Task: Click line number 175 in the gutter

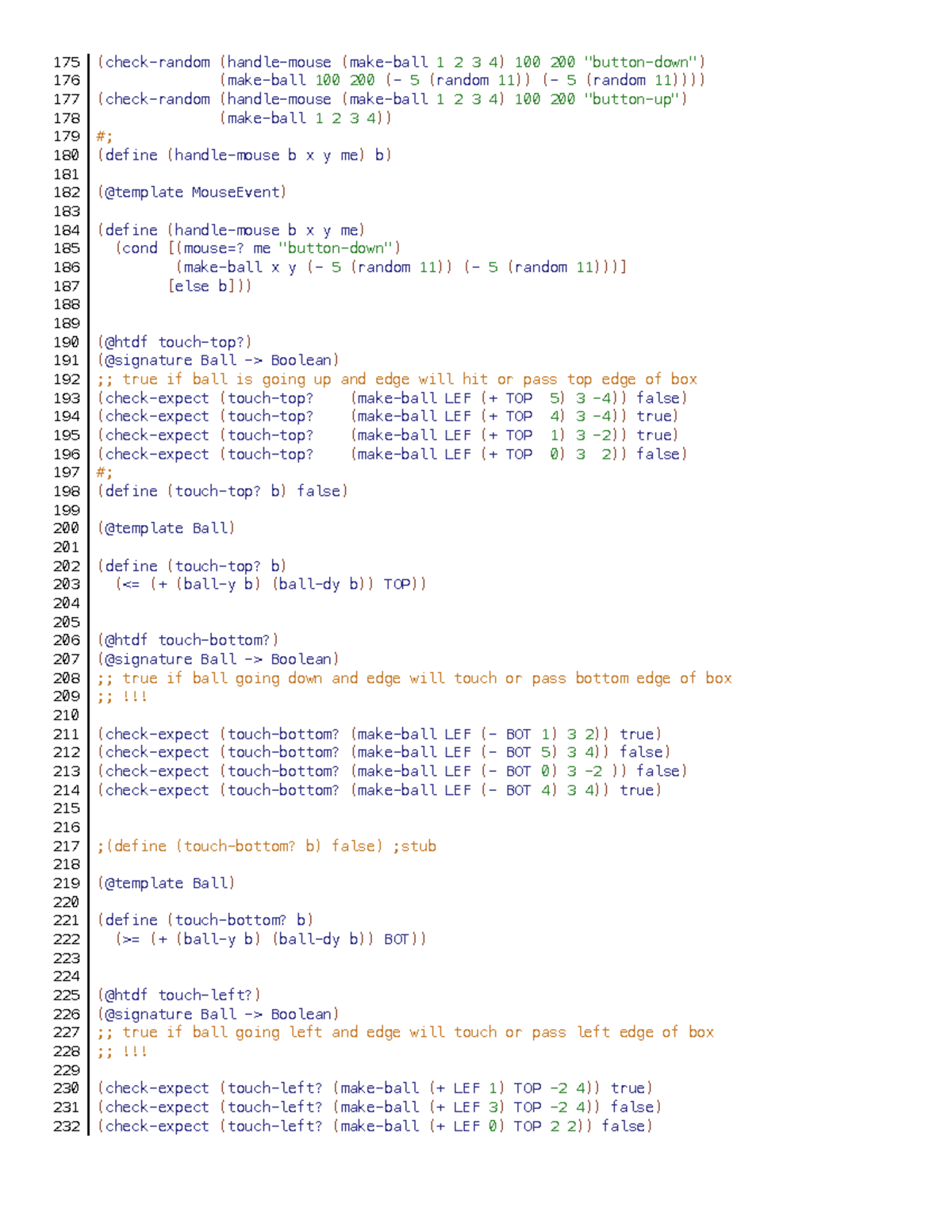Action: click(x=65, y=62)
